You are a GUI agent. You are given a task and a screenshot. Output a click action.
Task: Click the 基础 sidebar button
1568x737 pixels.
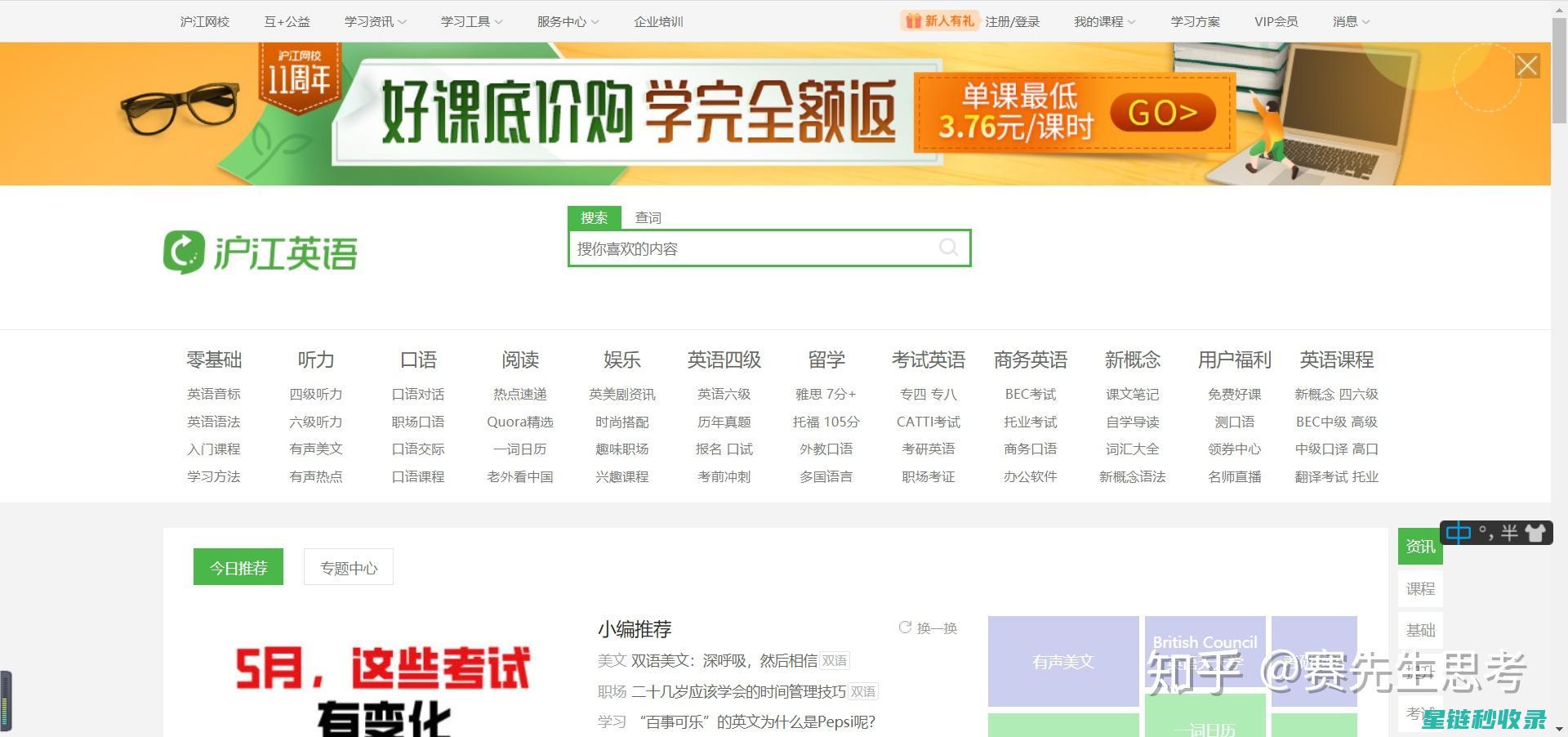pyautogui.click(x=1420, y=630)
